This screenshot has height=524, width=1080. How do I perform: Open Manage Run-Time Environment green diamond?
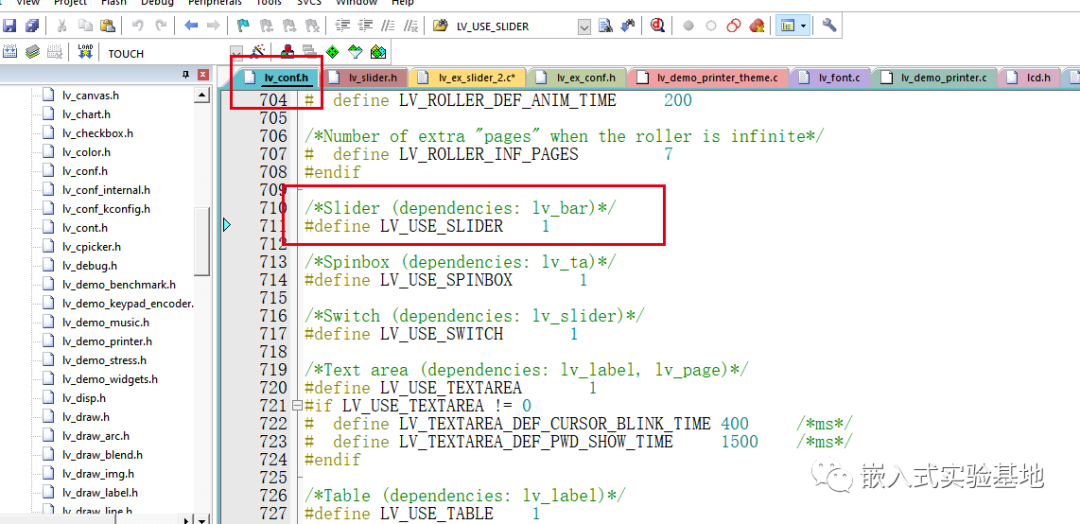point(332,52)
